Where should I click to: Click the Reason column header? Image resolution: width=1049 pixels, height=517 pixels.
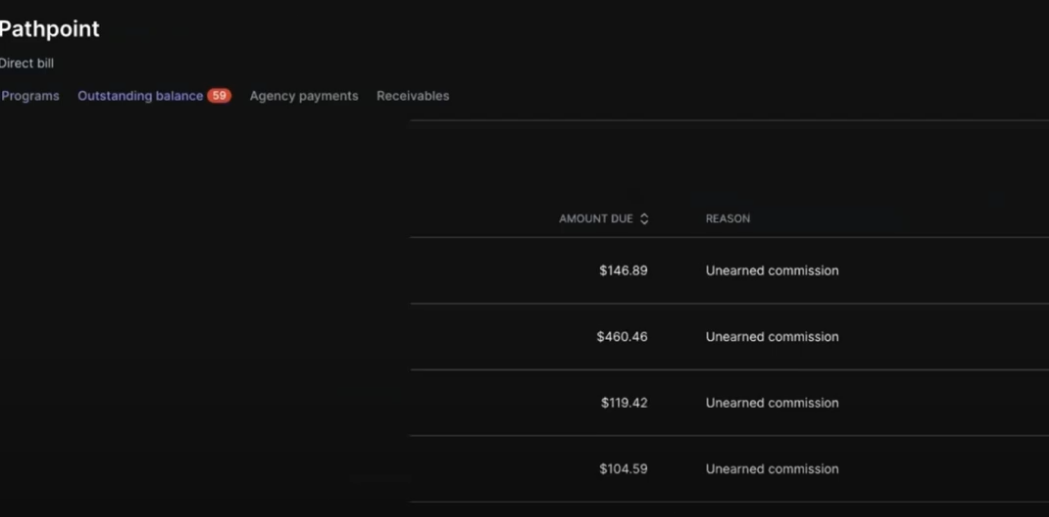coord(727,219)
